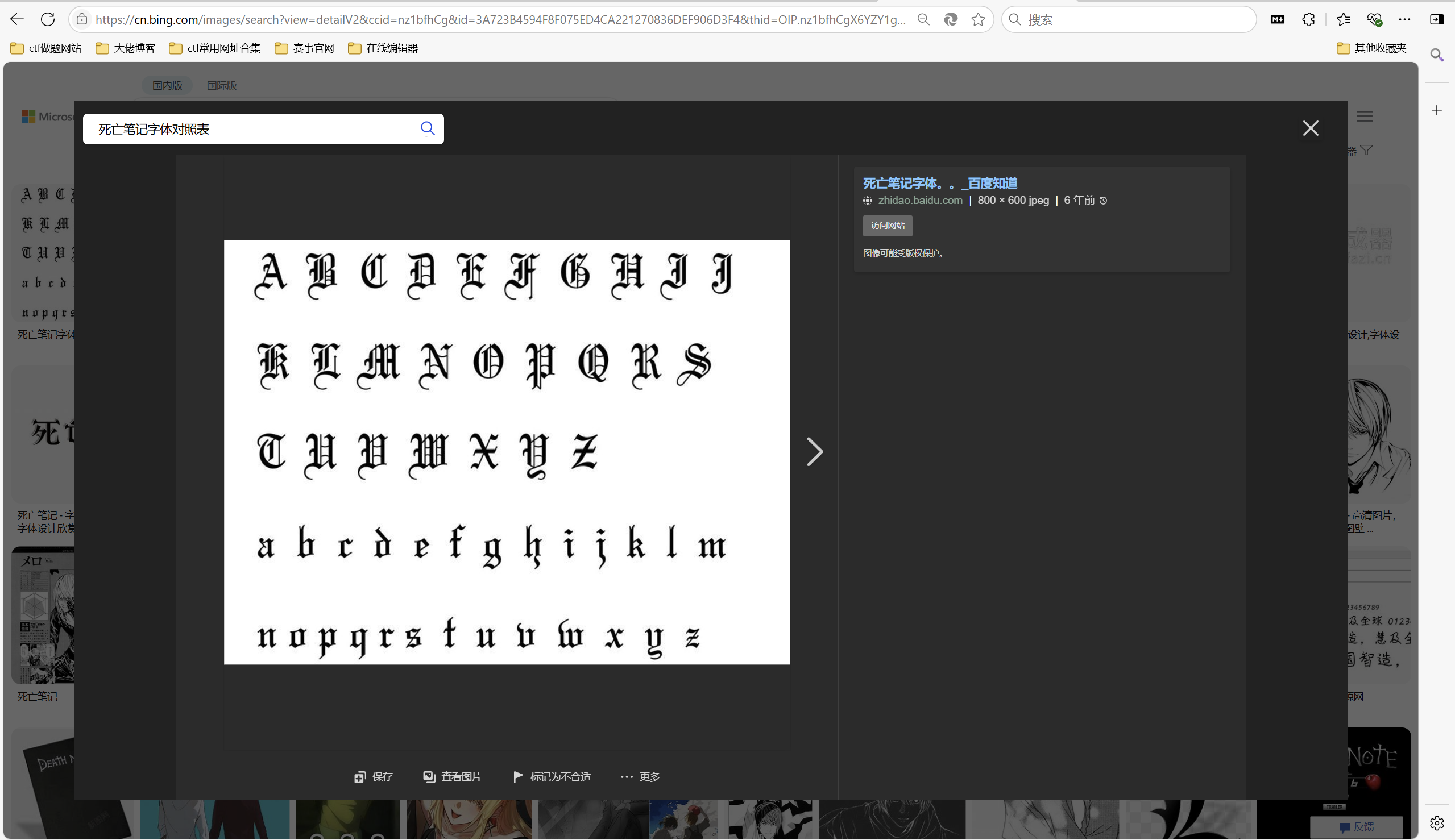Click the swirl icon in address bar

coord(951,20)
